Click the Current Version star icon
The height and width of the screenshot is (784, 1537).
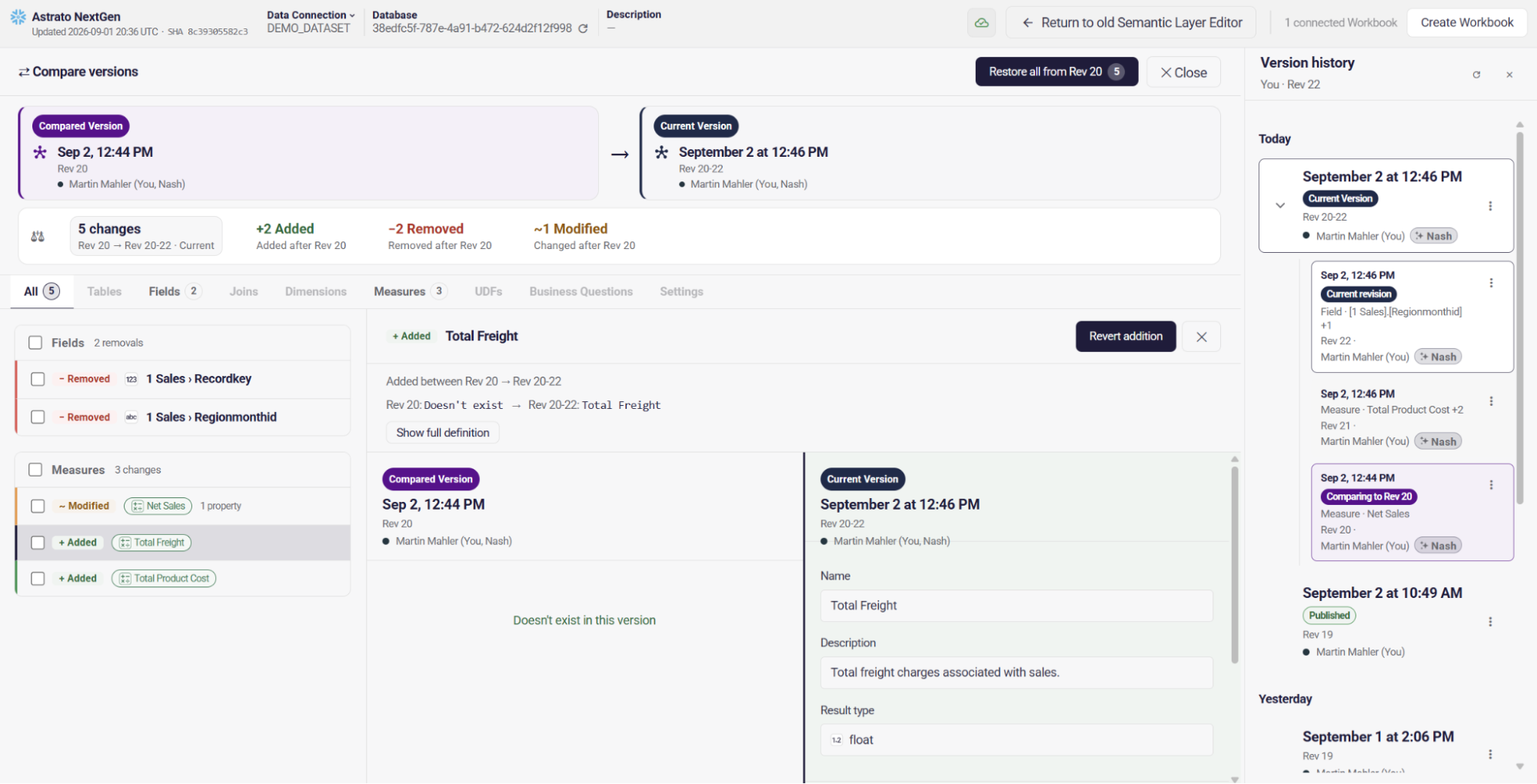tap(661, 152)
